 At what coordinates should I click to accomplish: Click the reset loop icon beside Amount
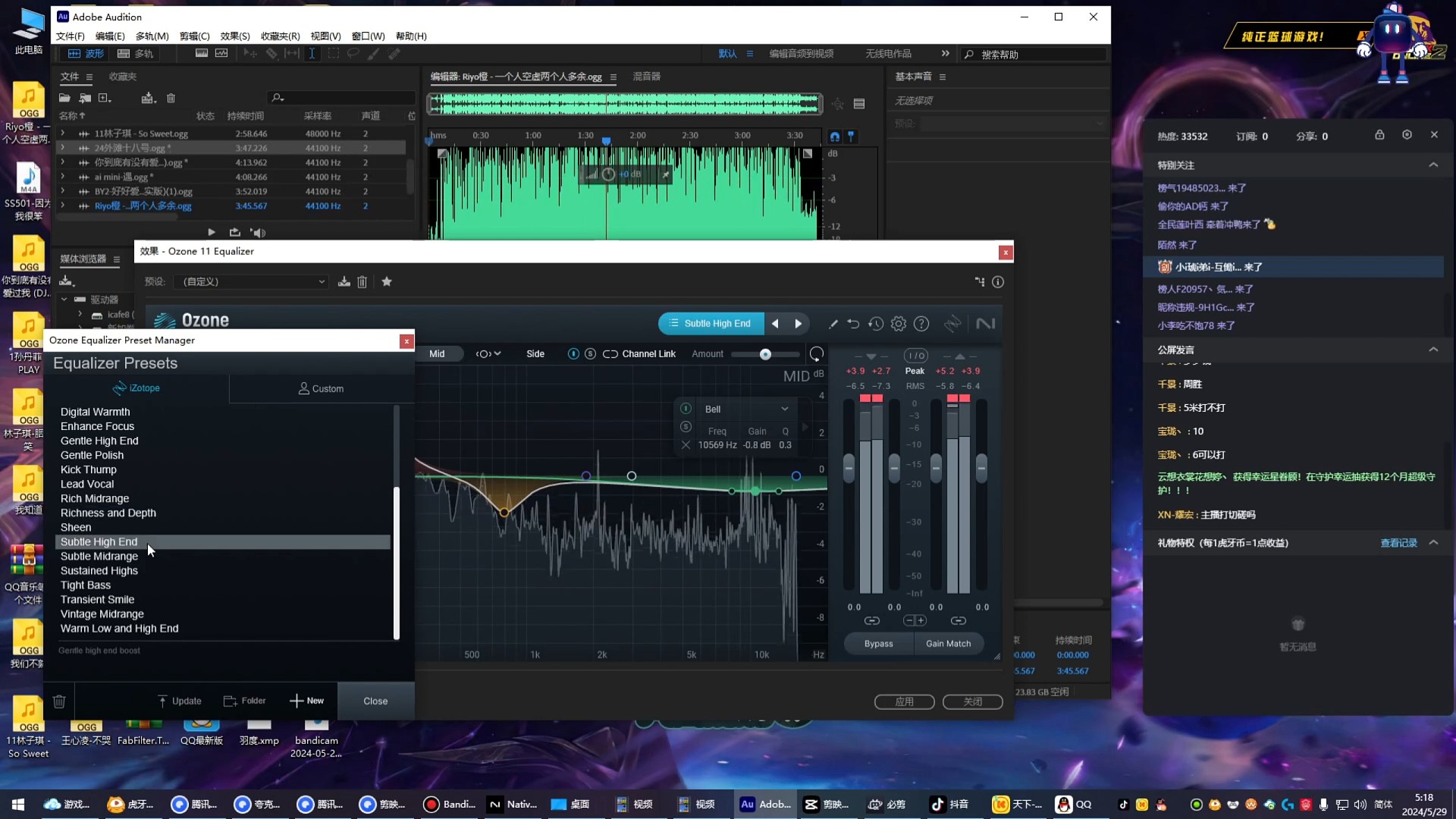[817, 354]
